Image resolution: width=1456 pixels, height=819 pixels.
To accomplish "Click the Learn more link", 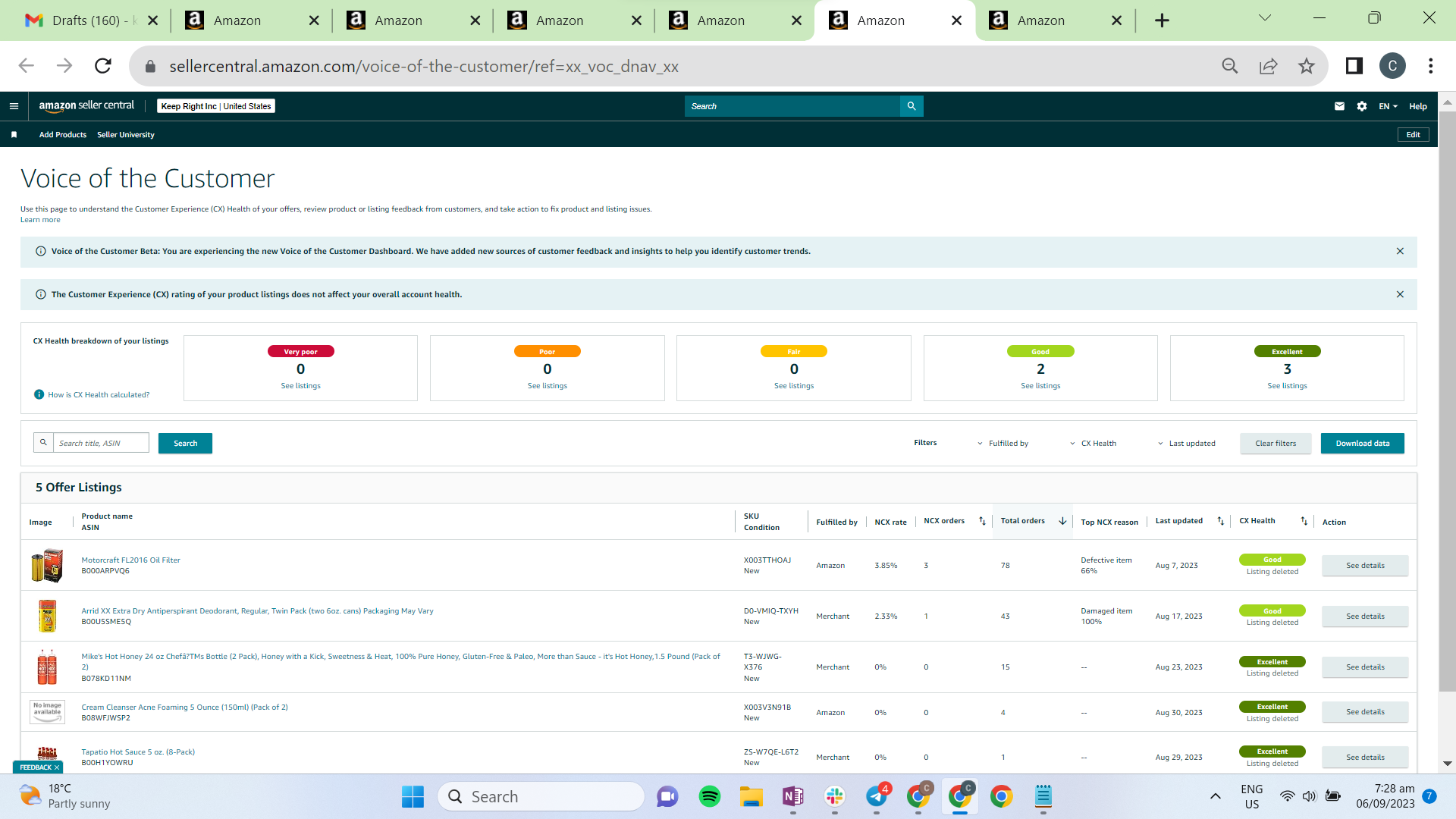I will click(x=40, y=220).
